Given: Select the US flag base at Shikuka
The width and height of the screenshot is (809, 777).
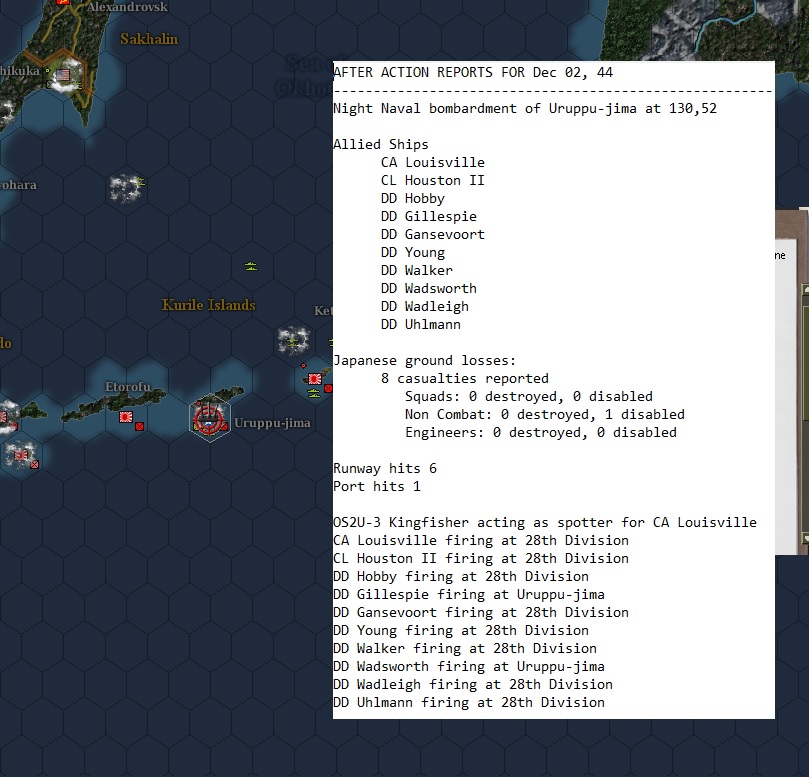Looking at the screenshot, I should (x=63, y=75).
